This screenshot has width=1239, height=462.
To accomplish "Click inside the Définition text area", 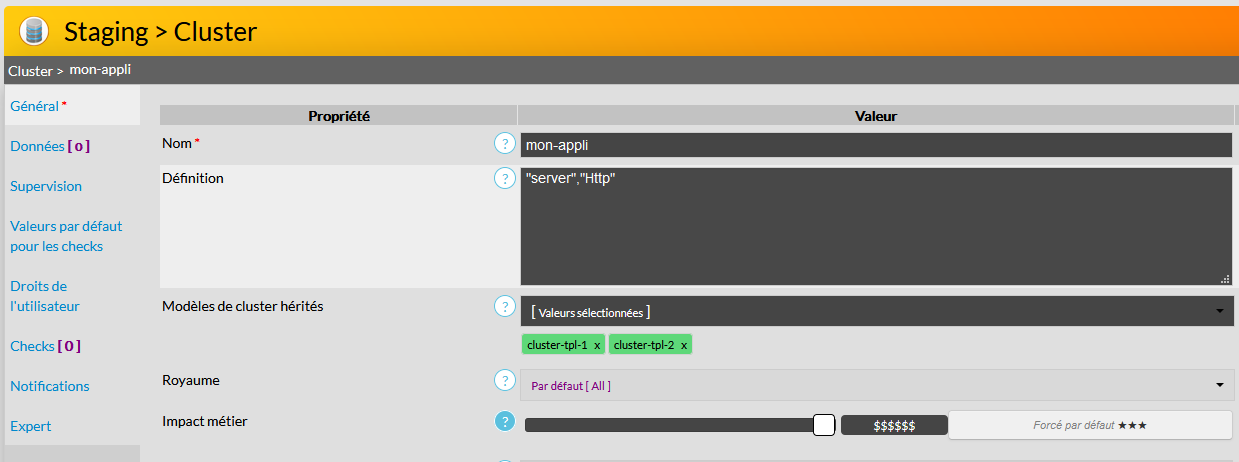I will pos(875,226).
